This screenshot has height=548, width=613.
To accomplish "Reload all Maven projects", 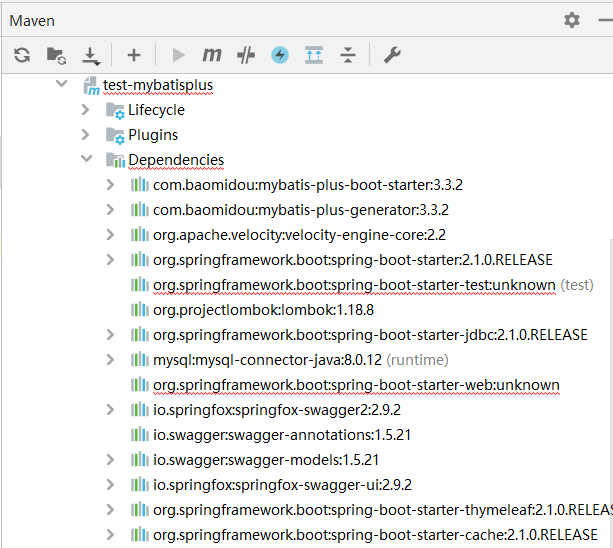I will tap(22, 55).
